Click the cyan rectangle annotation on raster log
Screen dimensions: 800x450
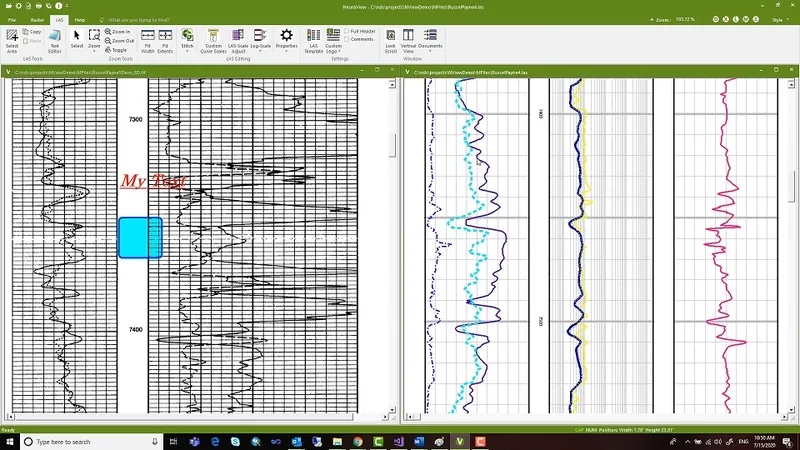pos(140,238)
